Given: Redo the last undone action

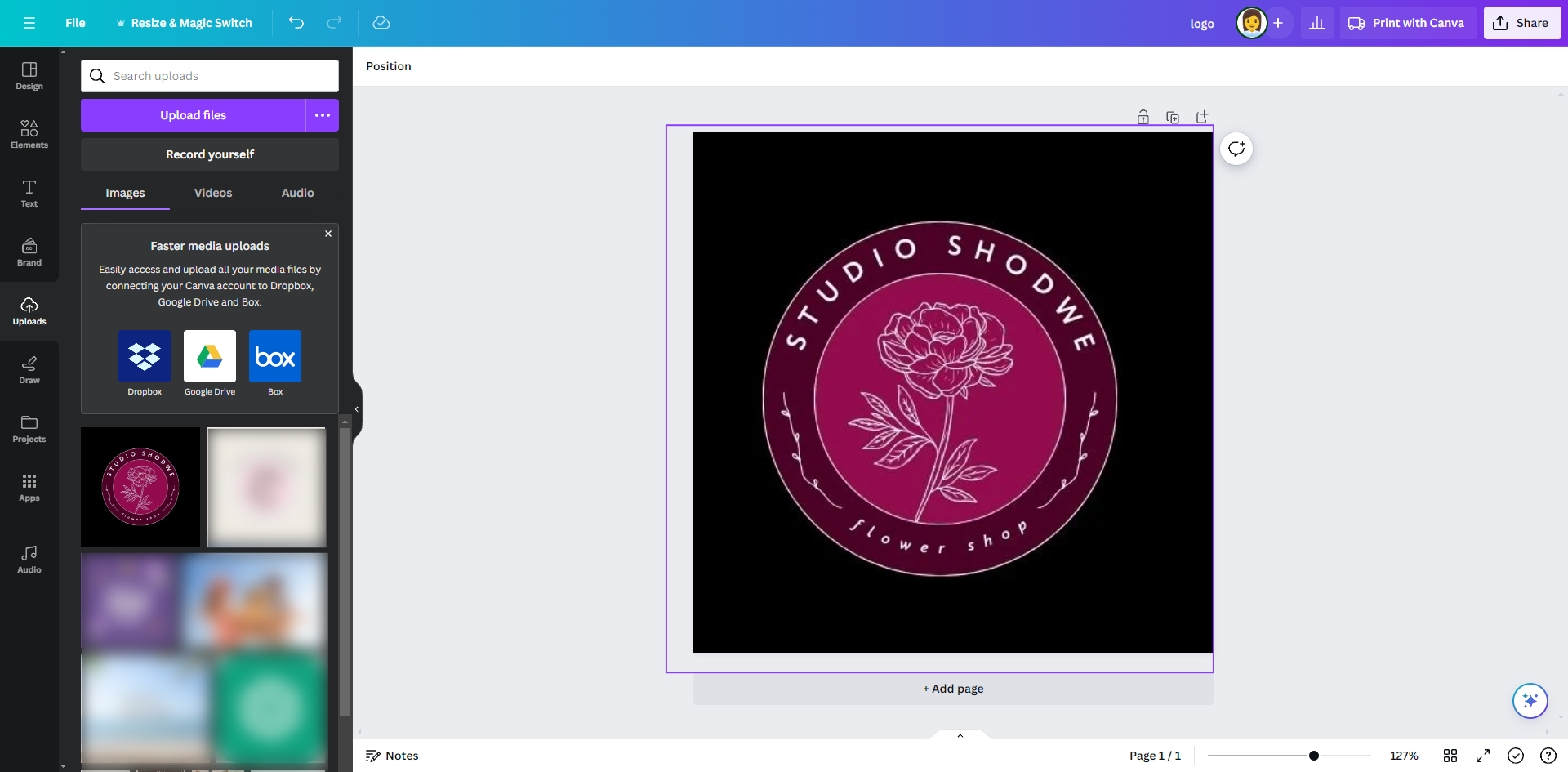Looking at the screenshot, I should 334,23.
